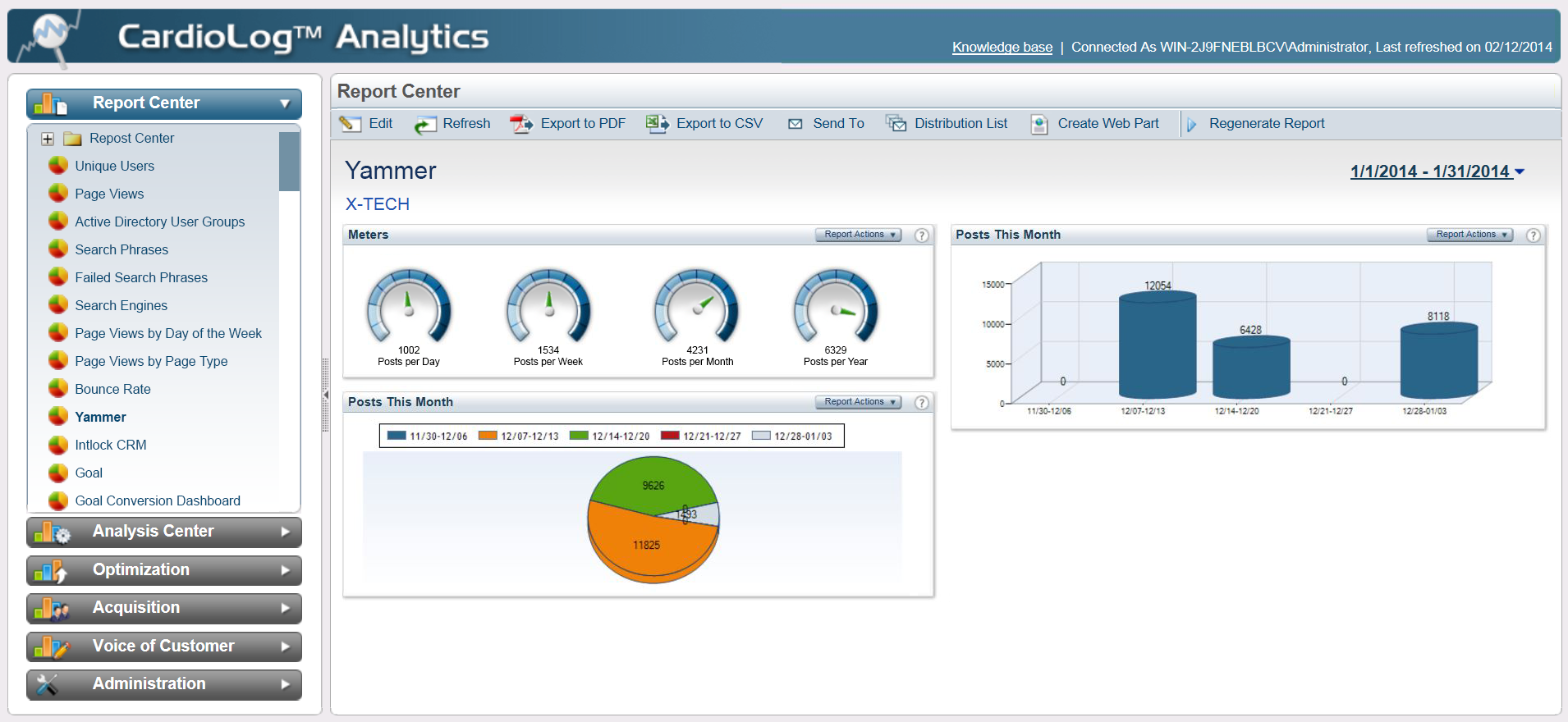Image resolution: width=1568 pixels, height=722 pixels.
Task: Click the Refresh green arrow icon
Action: pyautogui.click(x=424, y=125)
